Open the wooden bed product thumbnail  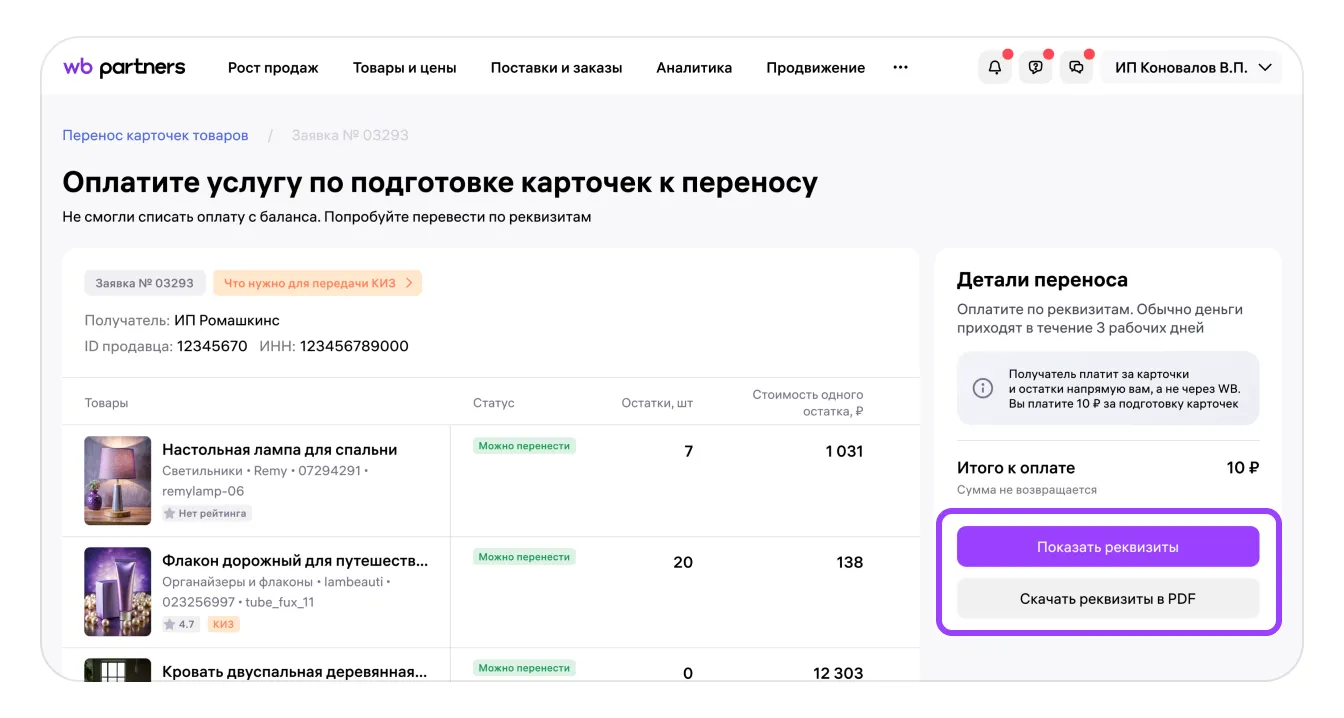118,669
